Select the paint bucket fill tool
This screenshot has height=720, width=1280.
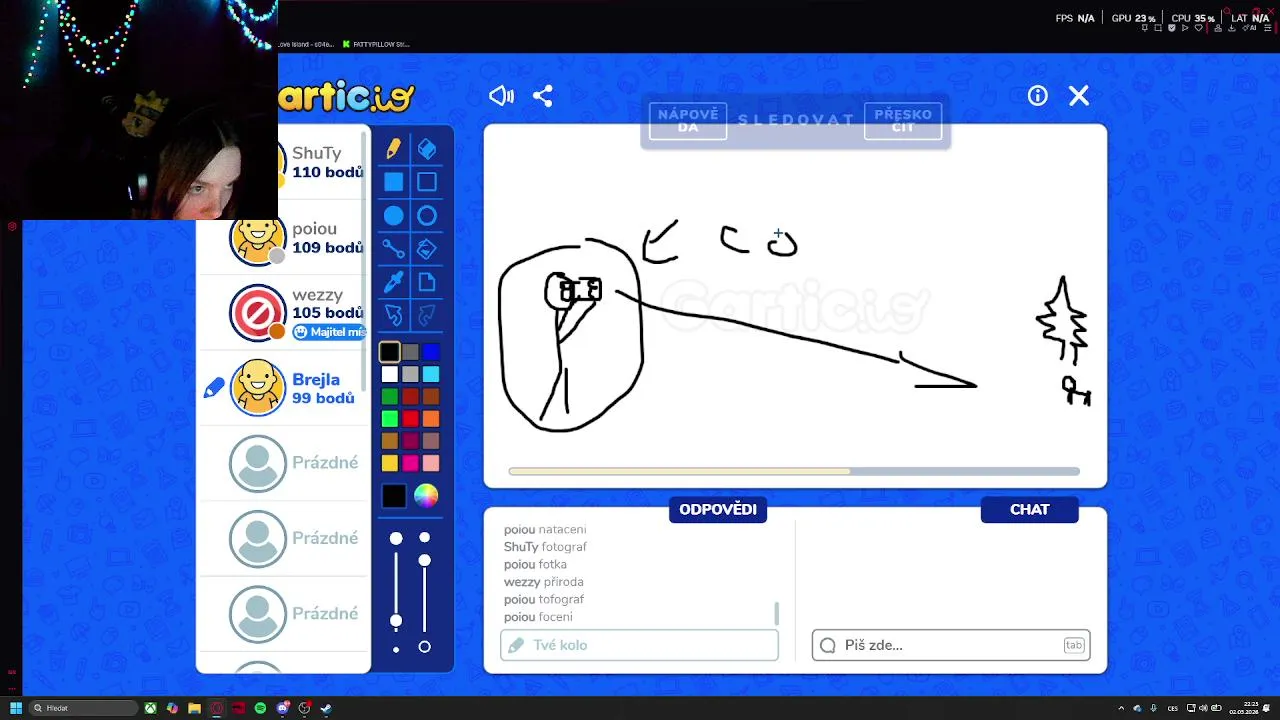pos(427,249)
